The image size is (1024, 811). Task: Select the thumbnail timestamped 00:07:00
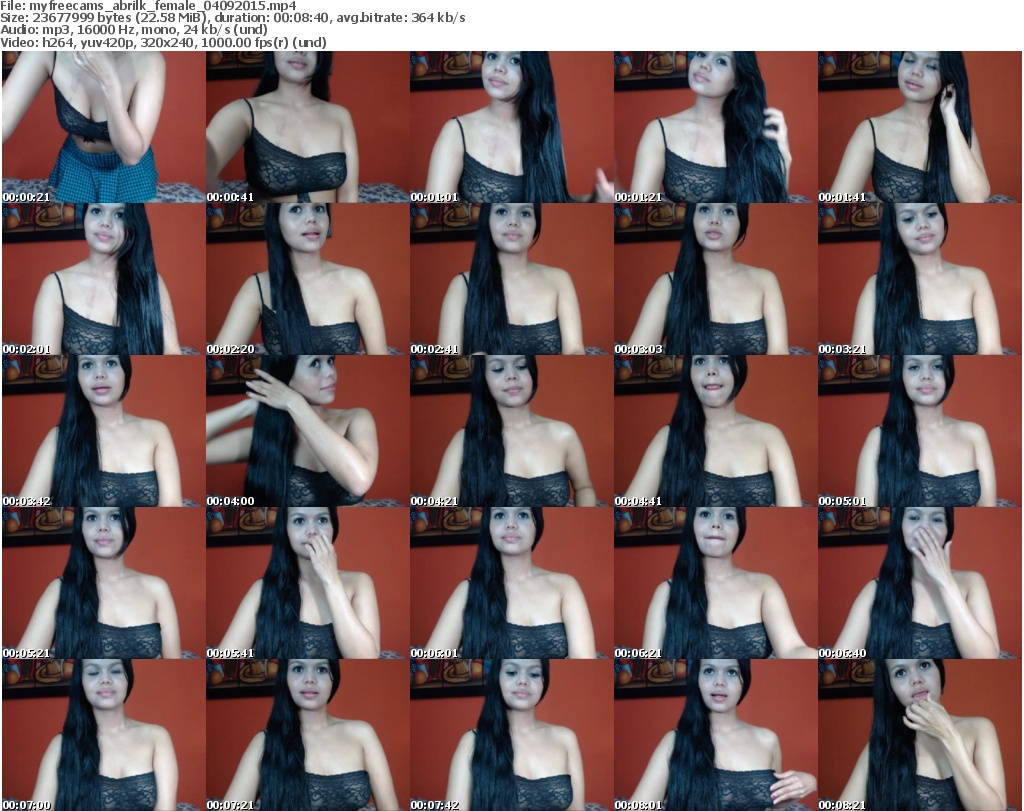click(104, 735)
